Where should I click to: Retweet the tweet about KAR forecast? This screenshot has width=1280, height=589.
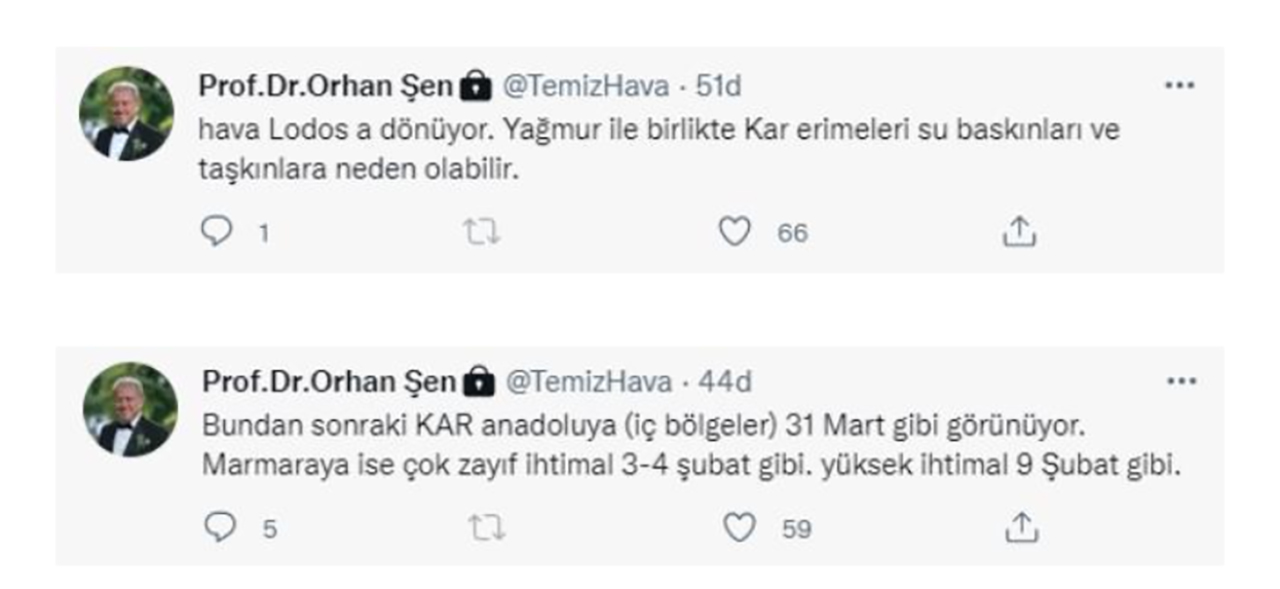pyautogui.click(x=486, y=525)
